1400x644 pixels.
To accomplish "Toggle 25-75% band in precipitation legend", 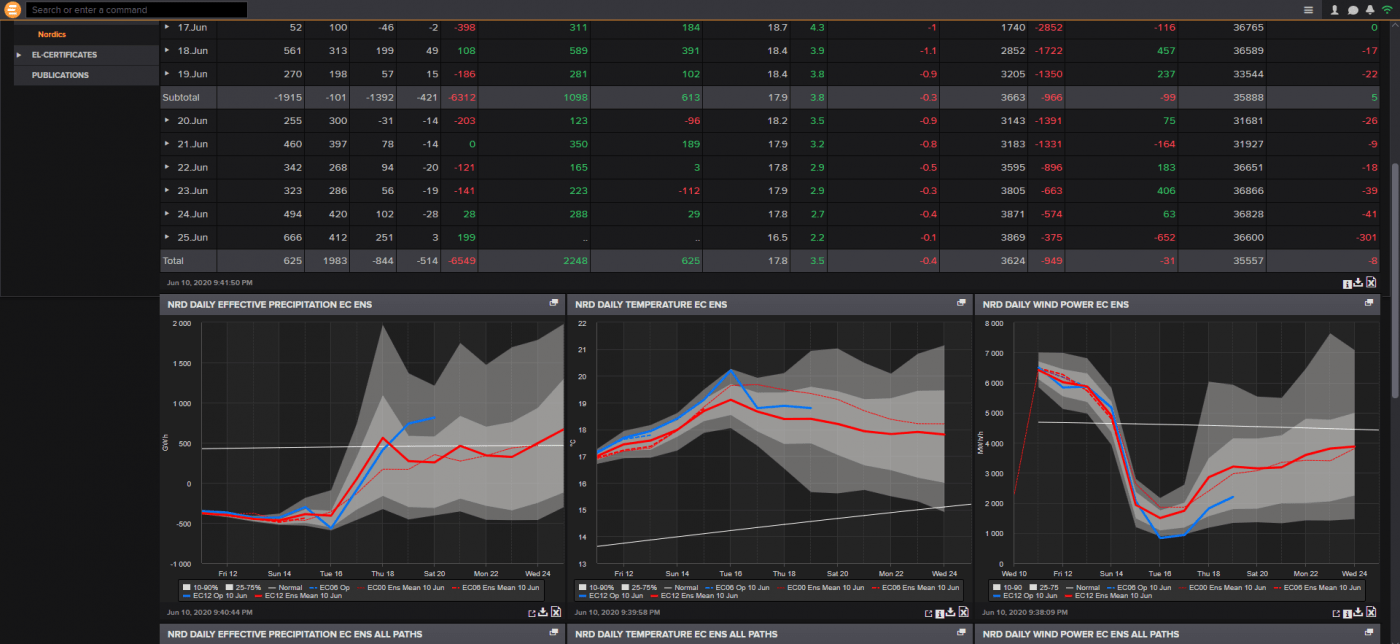I will [244, 587].
